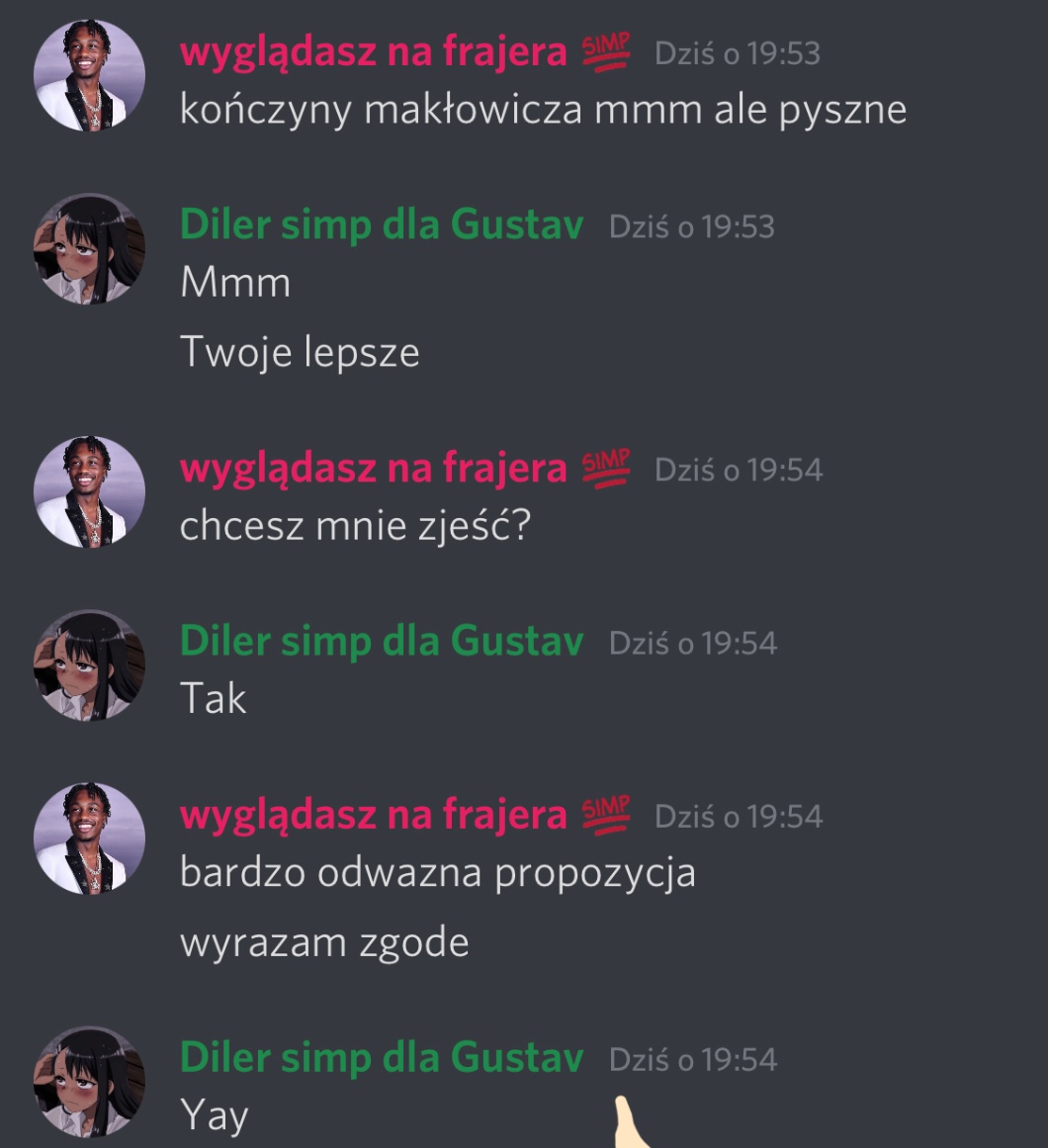Image resolution: width=1048 pixels, height=1148 pixels.
Task: Click SIMP badge next to 'chcesz mnie zjeść?' author
Action: click(606, 469)
